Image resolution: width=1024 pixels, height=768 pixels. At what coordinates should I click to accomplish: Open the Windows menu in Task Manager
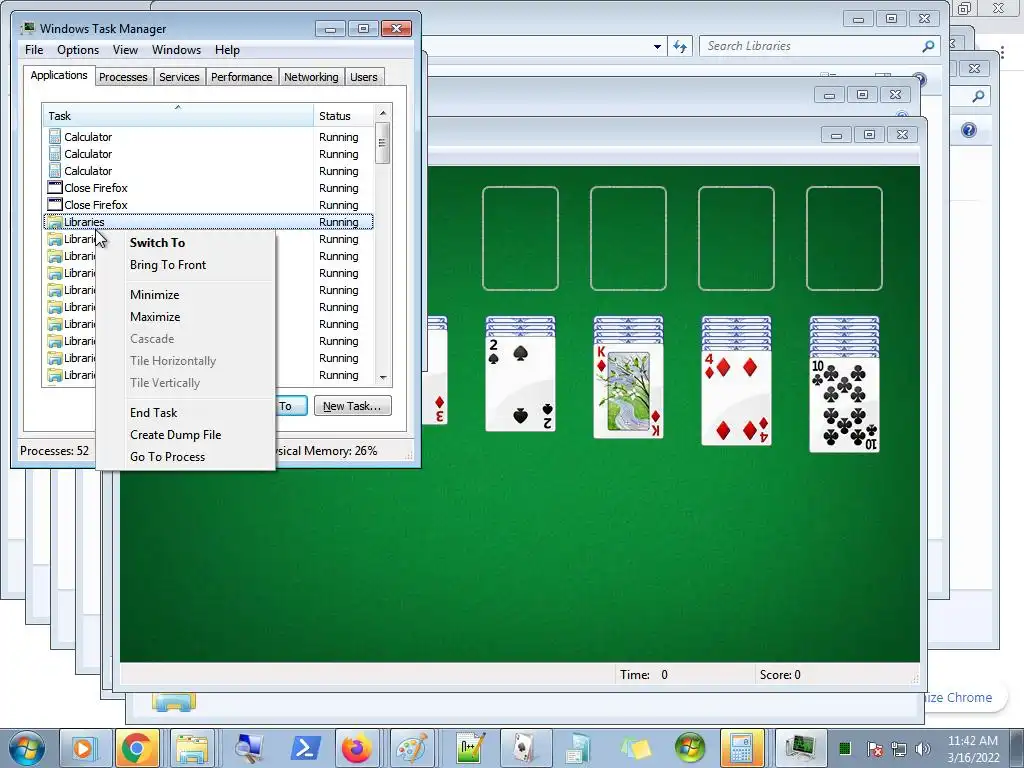click(176, 50)
